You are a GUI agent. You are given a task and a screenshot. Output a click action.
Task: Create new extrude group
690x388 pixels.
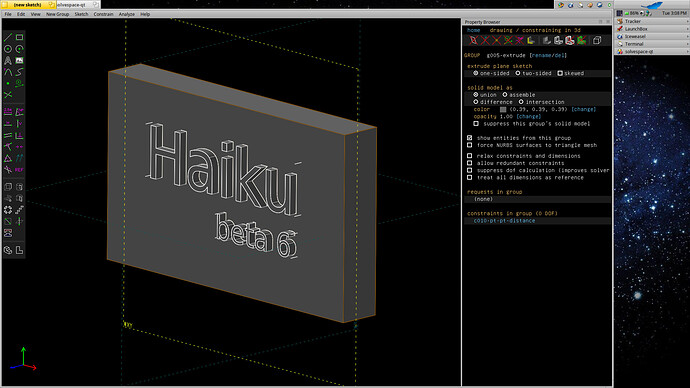[x=8, y=187]
